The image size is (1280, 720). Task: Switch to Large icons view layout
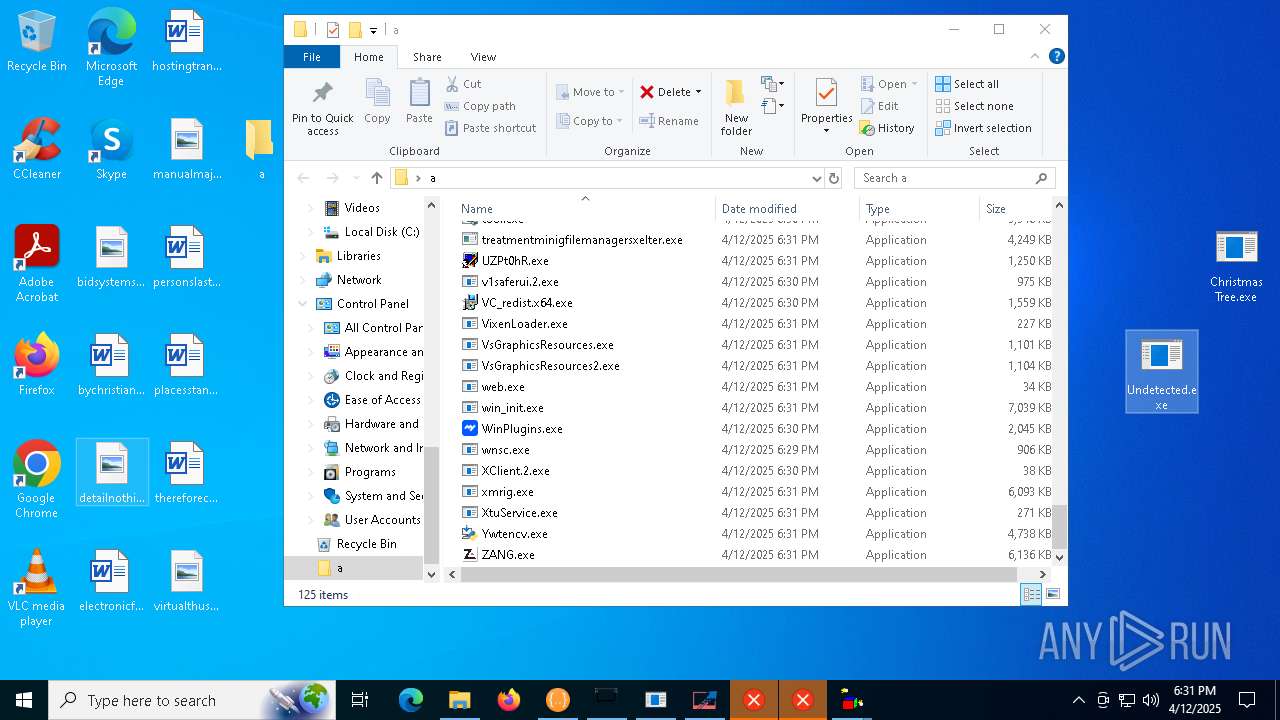(x=1052, y=594)
